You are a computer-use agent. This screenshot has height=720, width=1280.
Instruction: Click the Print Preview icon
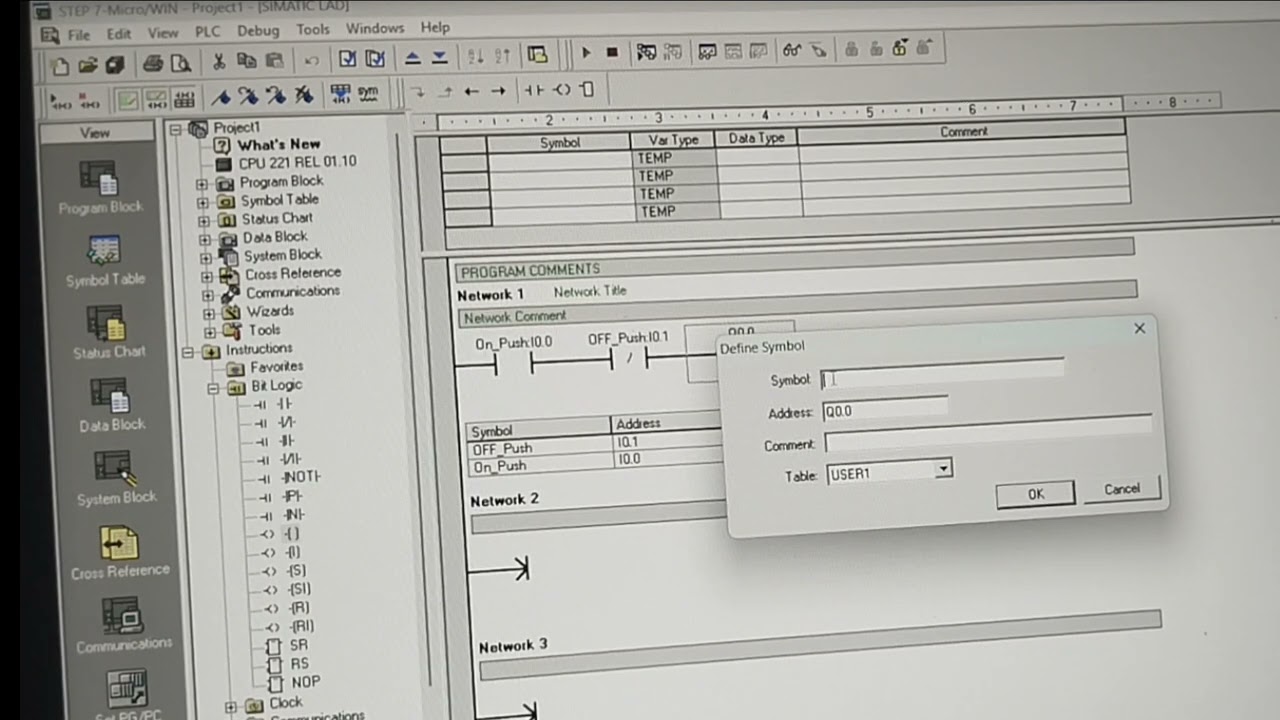coord(181,63)
